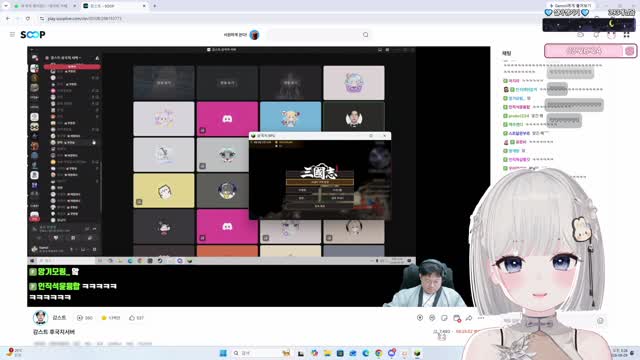Image resolution: width=640 pixels, height=360 pixels.
Task: Close the Three Kingdoms game window
Action: (384, 136)
